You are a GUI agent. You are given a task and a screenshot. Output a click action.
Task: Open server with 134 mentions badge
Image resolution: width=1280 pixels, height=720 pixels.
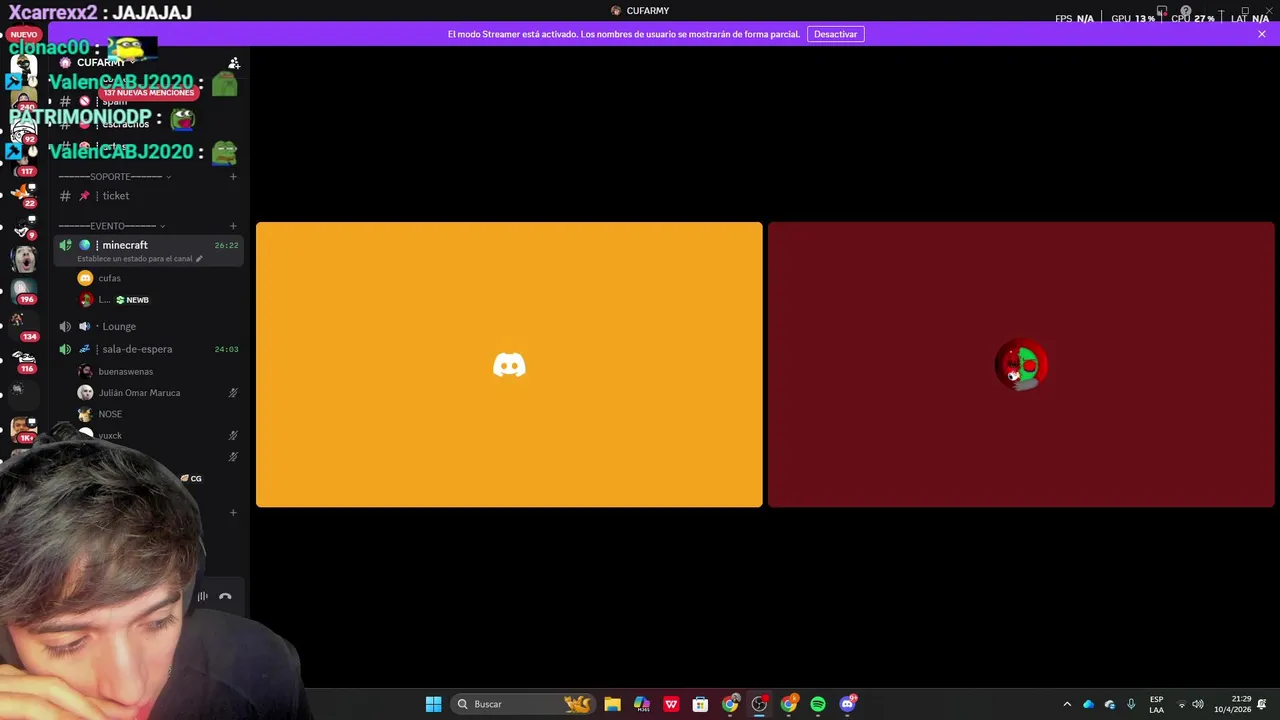(23, 325)
